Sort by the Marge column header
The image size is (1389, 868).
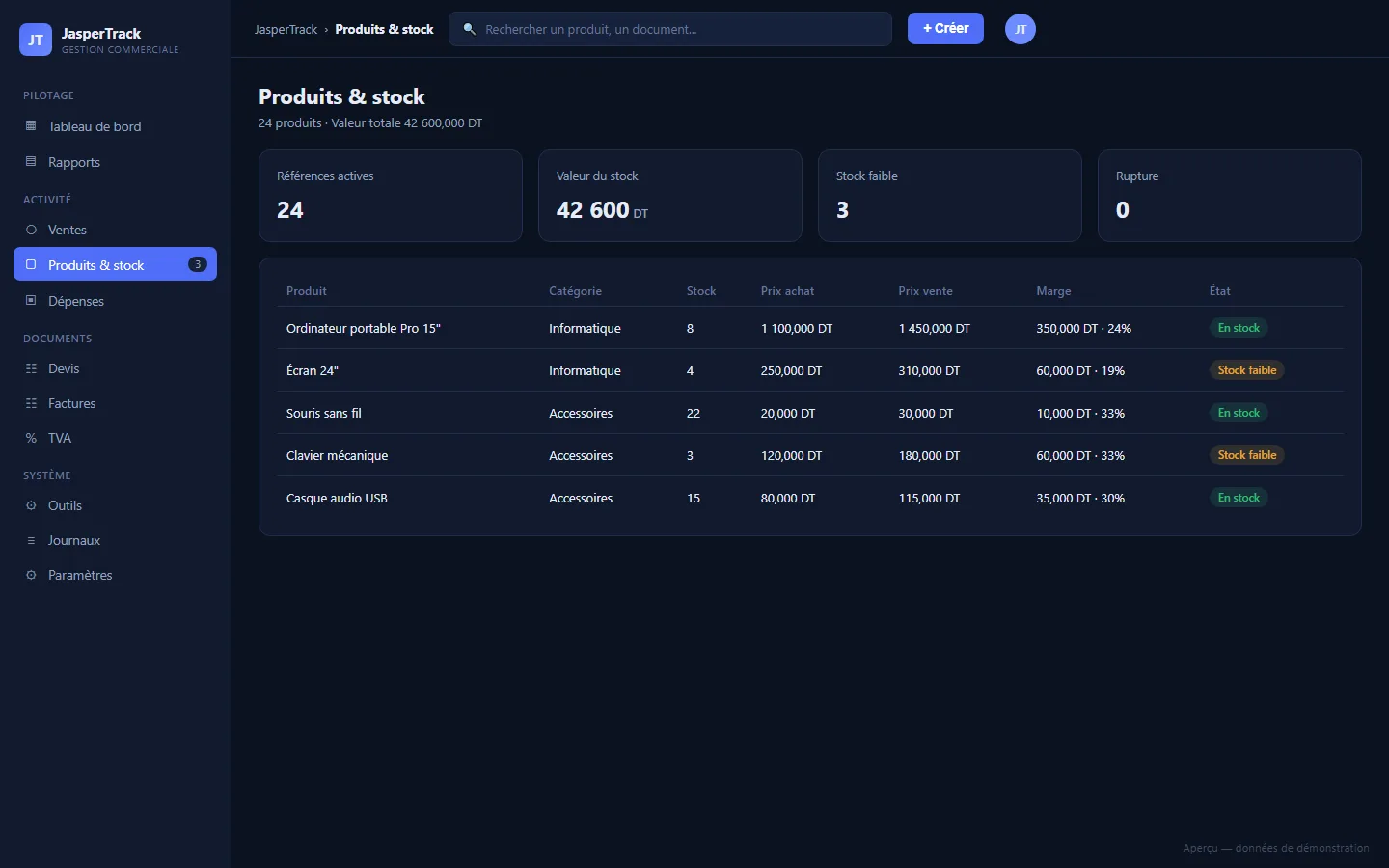pos(1053,291)
